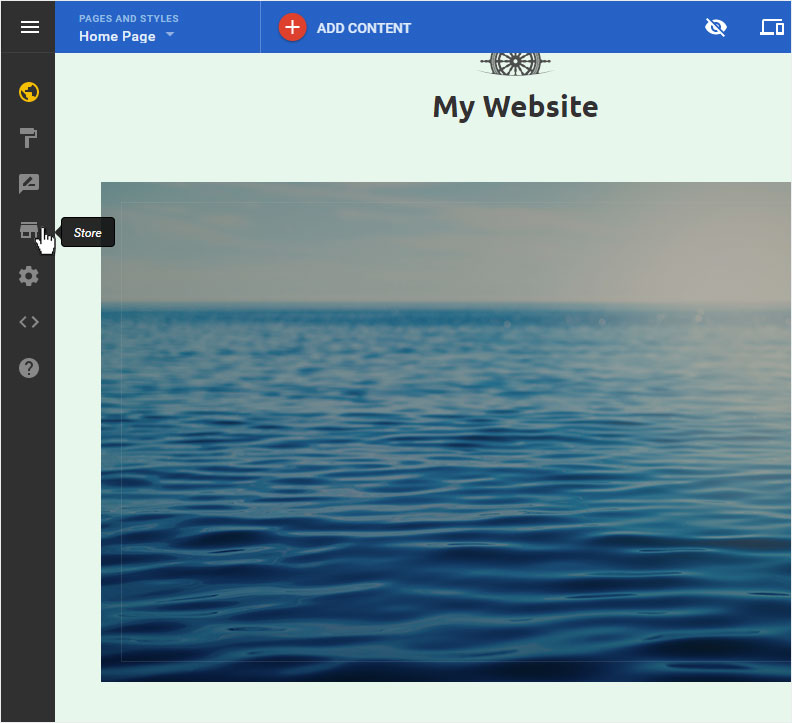The height and width of the screenshot is (723, 792).
Task: Select the My Website title text
Action: [515, 107]
